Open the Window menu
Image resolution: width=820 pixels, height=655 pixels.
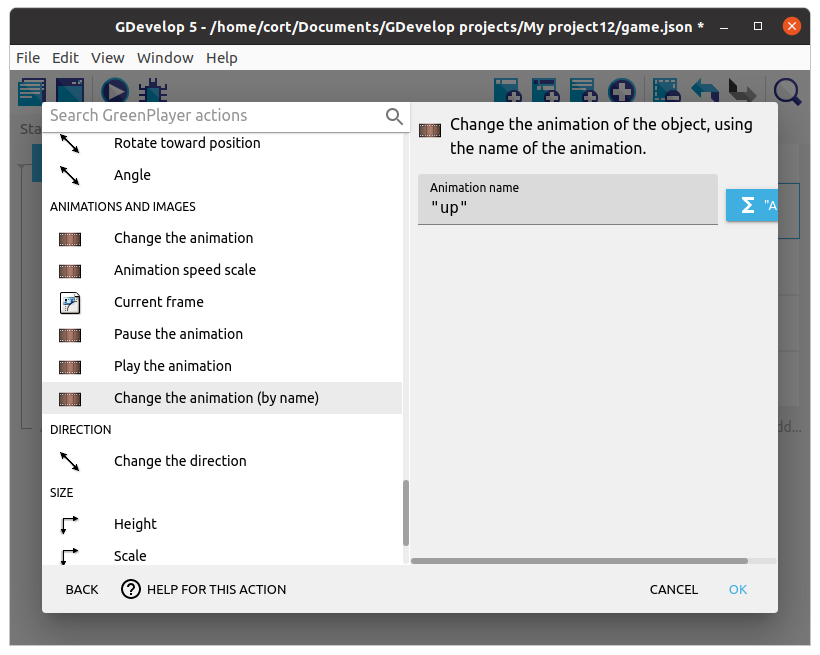click(x=165, y=58)
